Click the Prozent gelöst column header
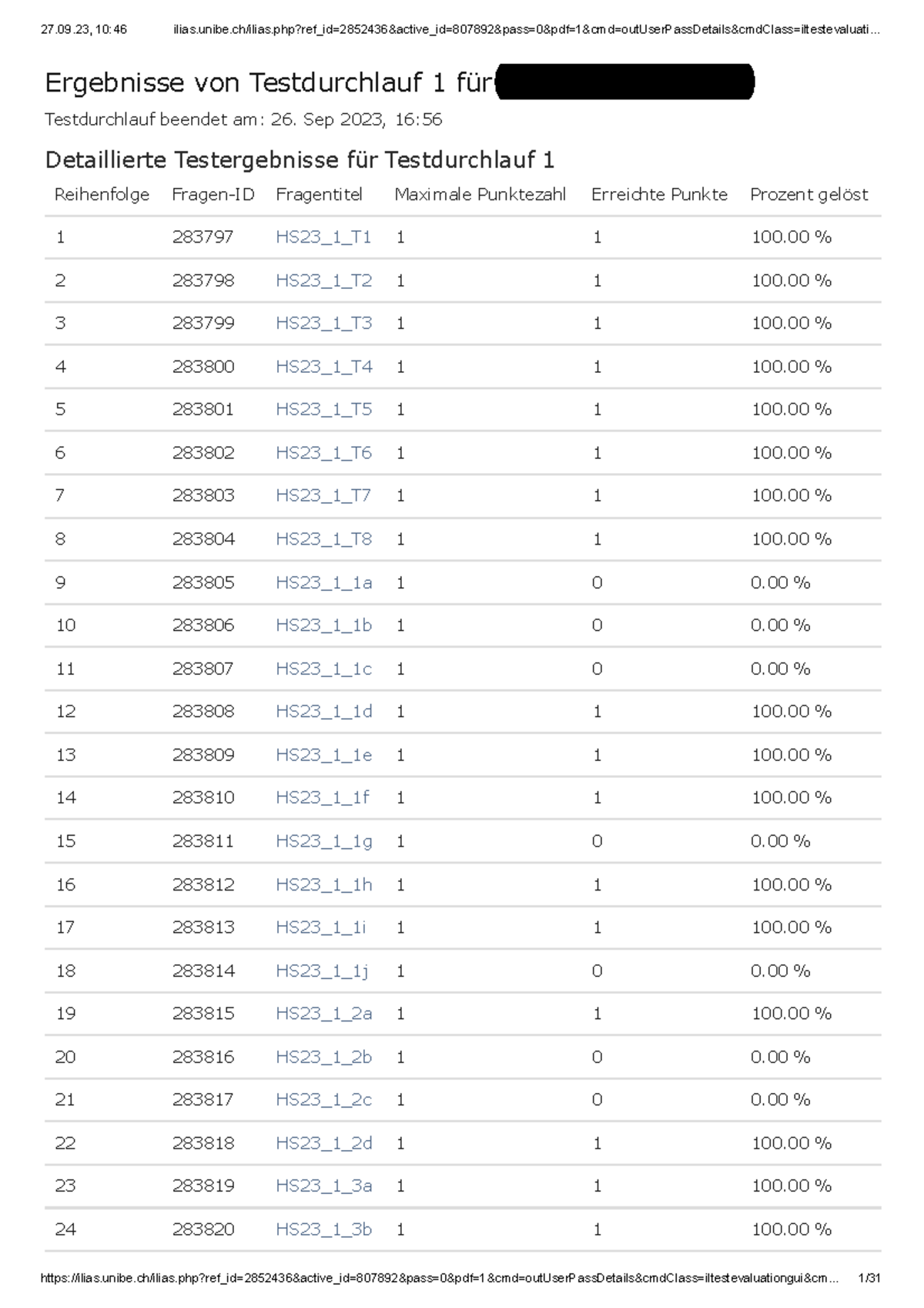The height and width of the screenshot is (1308, 924). 808,195
